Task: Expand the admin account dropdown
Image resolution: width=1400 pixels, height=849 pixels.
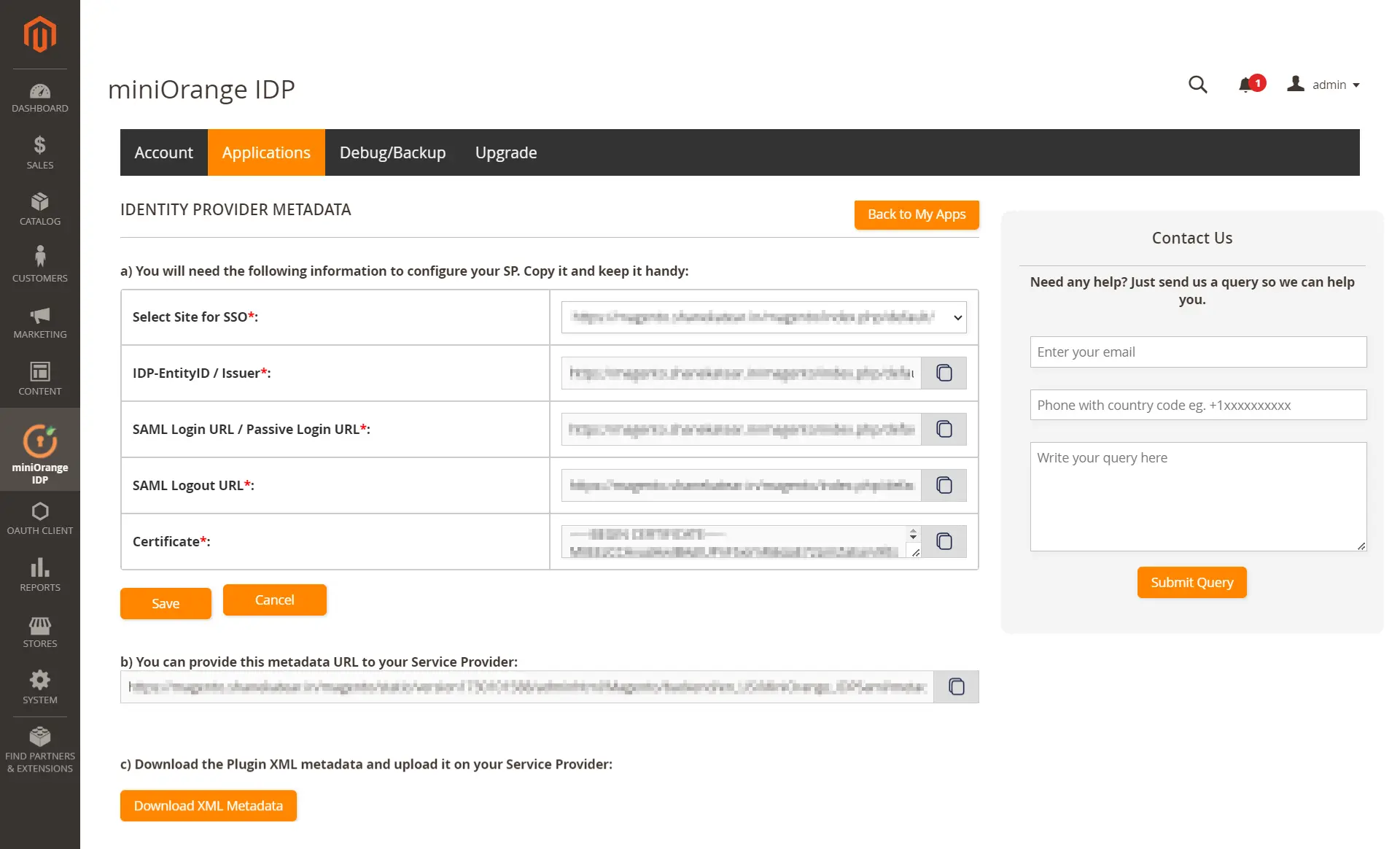Action: click(x=1324, y=85)
